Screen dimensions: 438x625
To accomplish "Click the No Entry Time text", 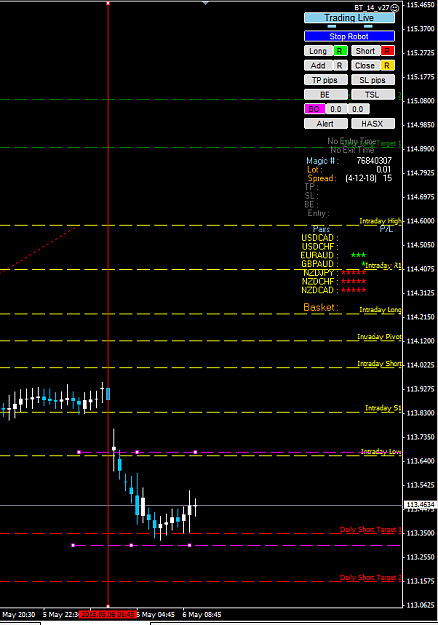I will coord(352,141).
